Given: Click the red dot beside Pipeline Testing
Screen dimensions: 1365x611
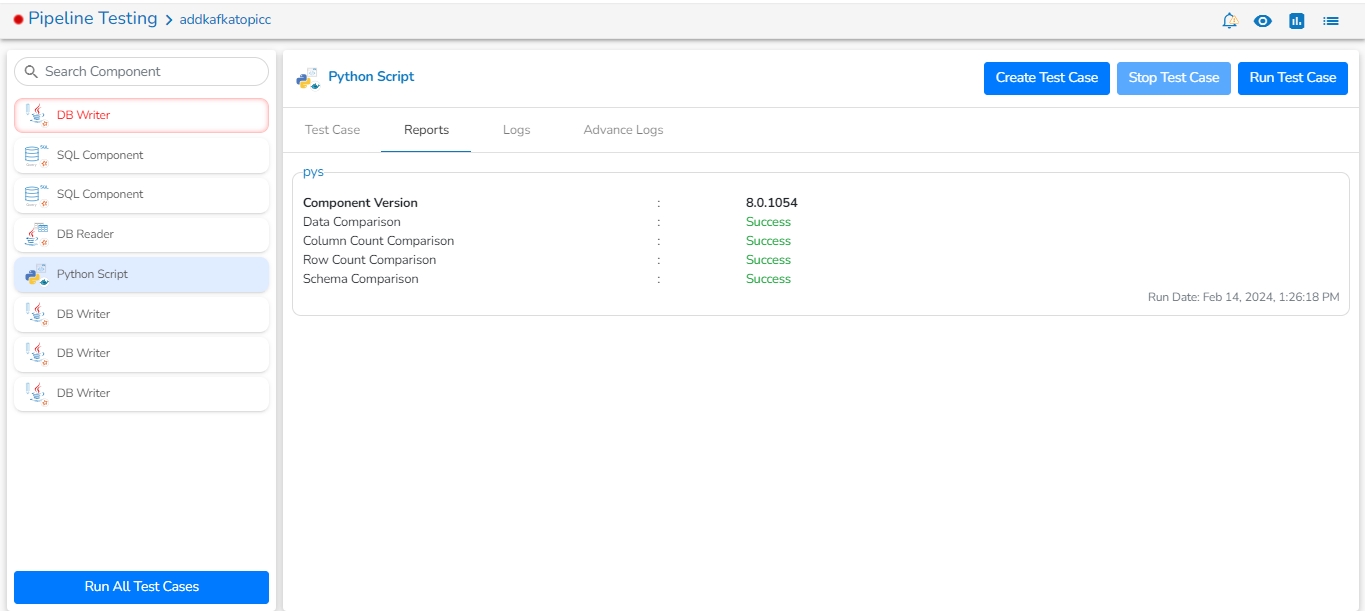Looking at the screenshot, I should click(x=18, y=20).
